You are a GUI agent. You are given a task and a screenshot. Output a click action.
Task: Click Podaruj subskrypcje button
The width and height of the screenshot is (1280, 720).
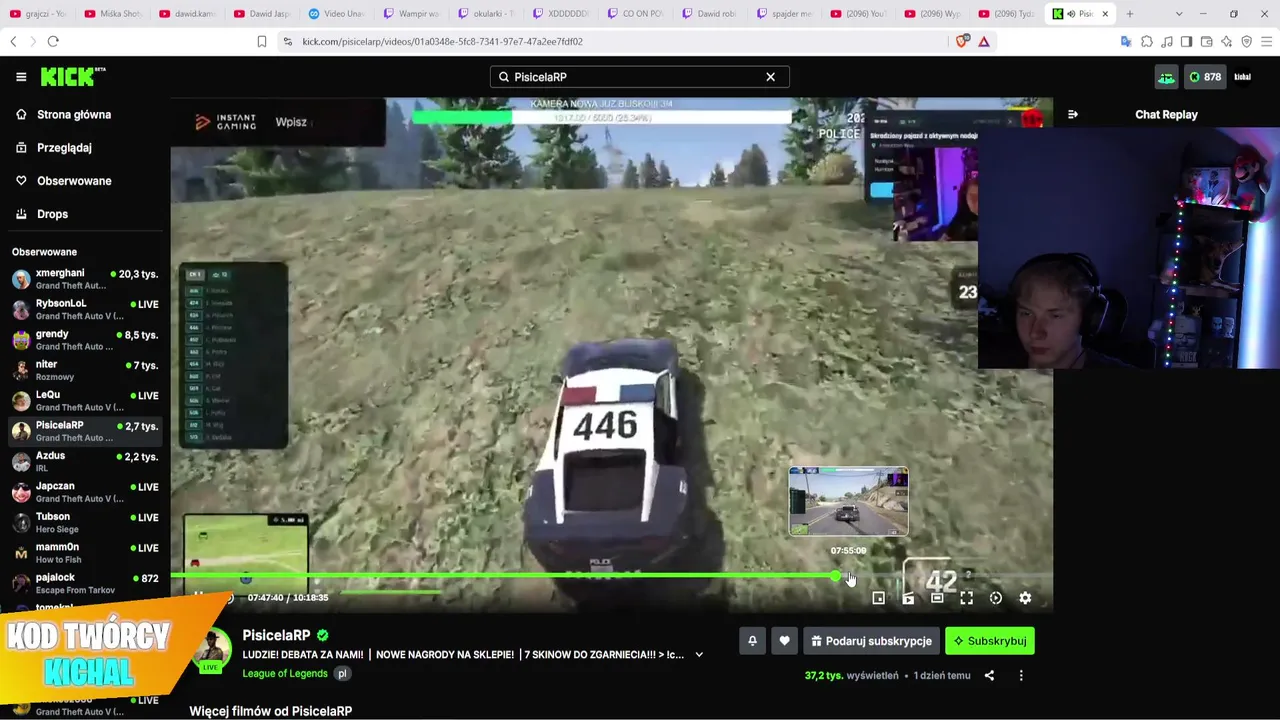pos(872,641)
